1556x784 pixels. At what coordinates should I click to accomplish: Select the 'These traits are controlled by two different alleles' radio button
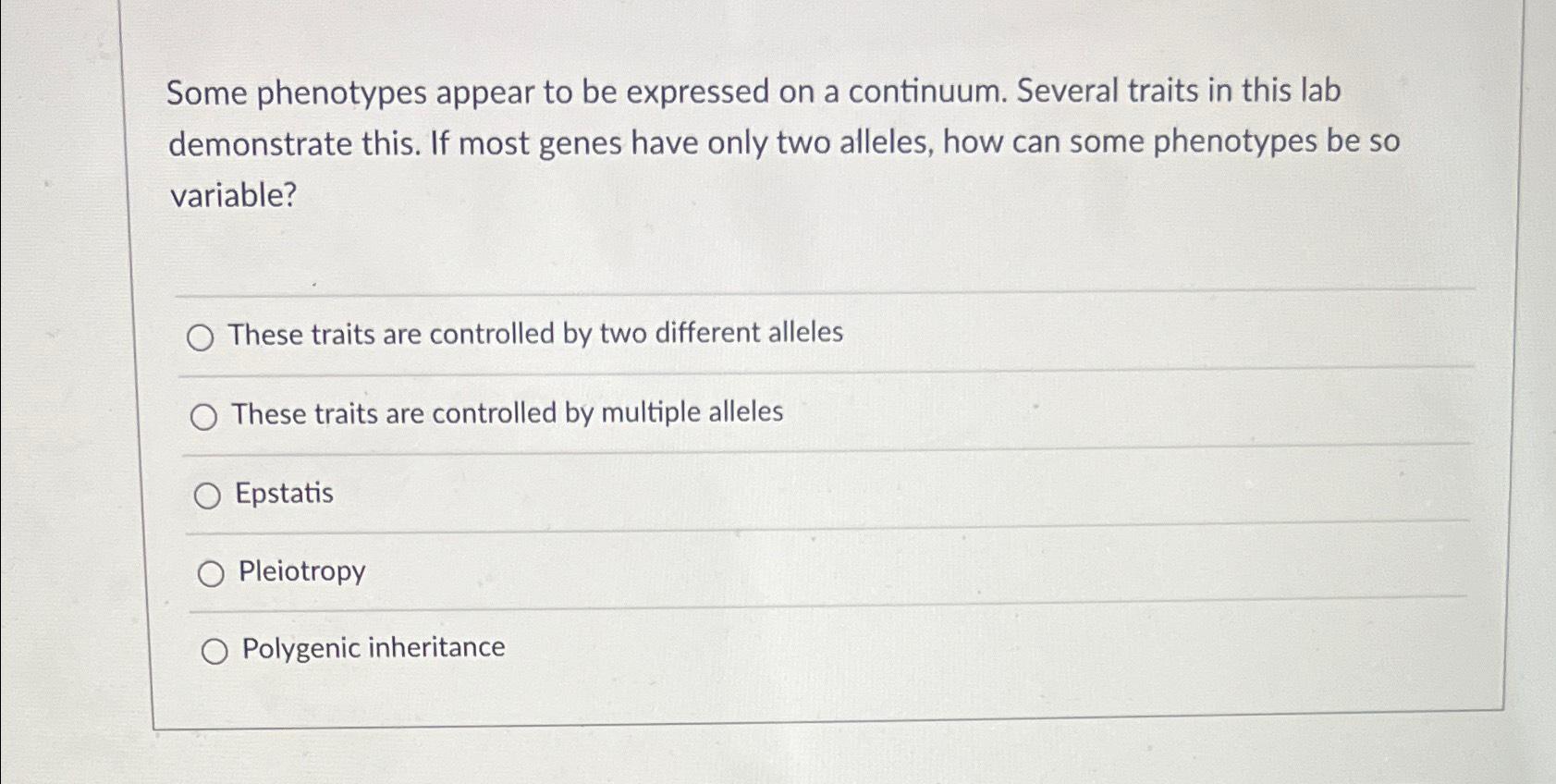(202, 337)
